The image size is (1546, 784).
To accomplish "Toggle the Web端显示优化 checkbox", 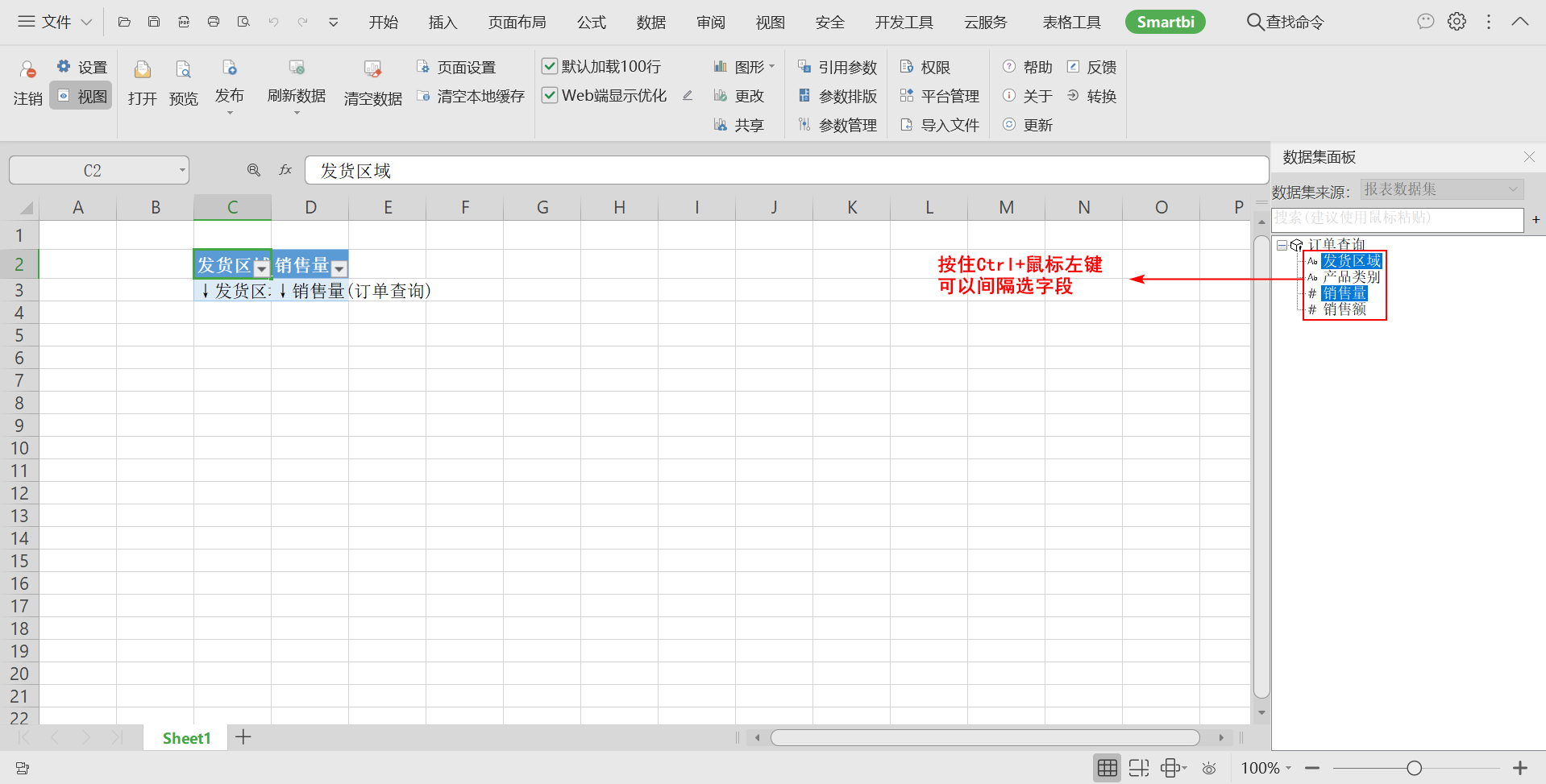I will (x=550, y=95).
